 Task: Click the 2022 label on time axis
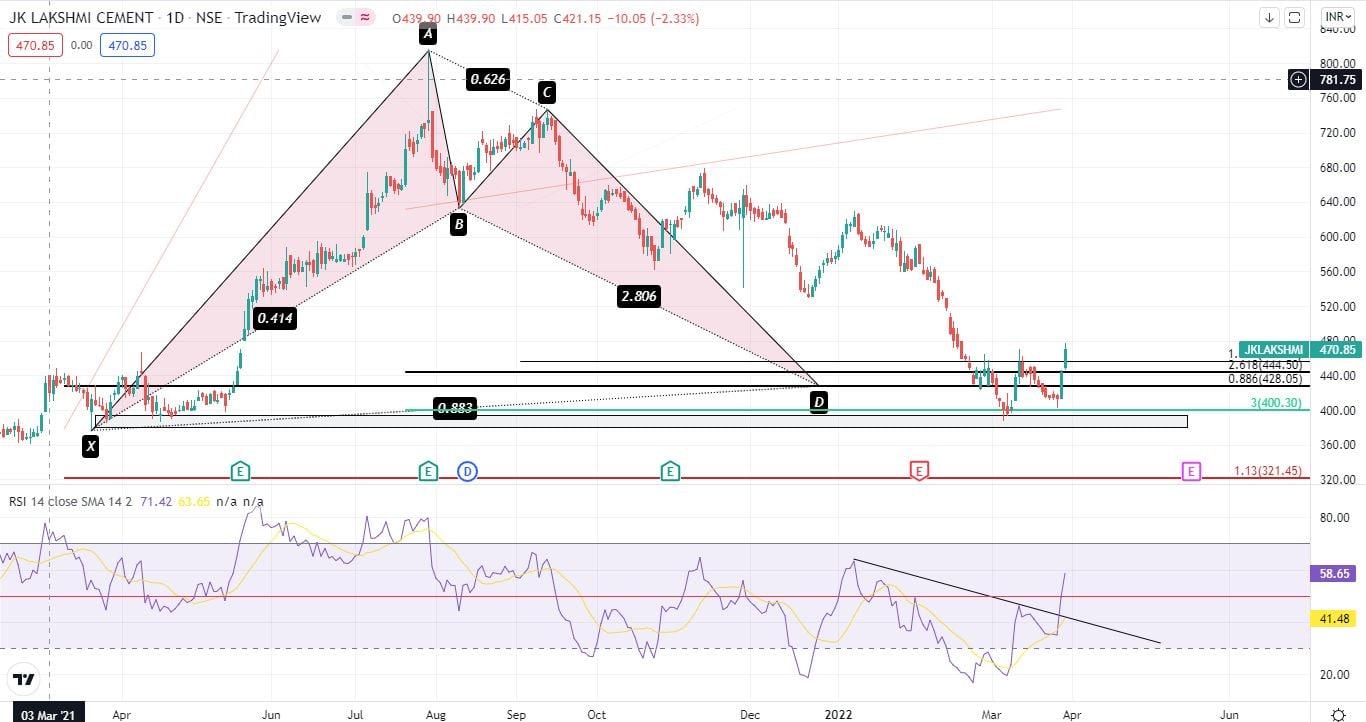pyautogui.click(x=836, y=714)
